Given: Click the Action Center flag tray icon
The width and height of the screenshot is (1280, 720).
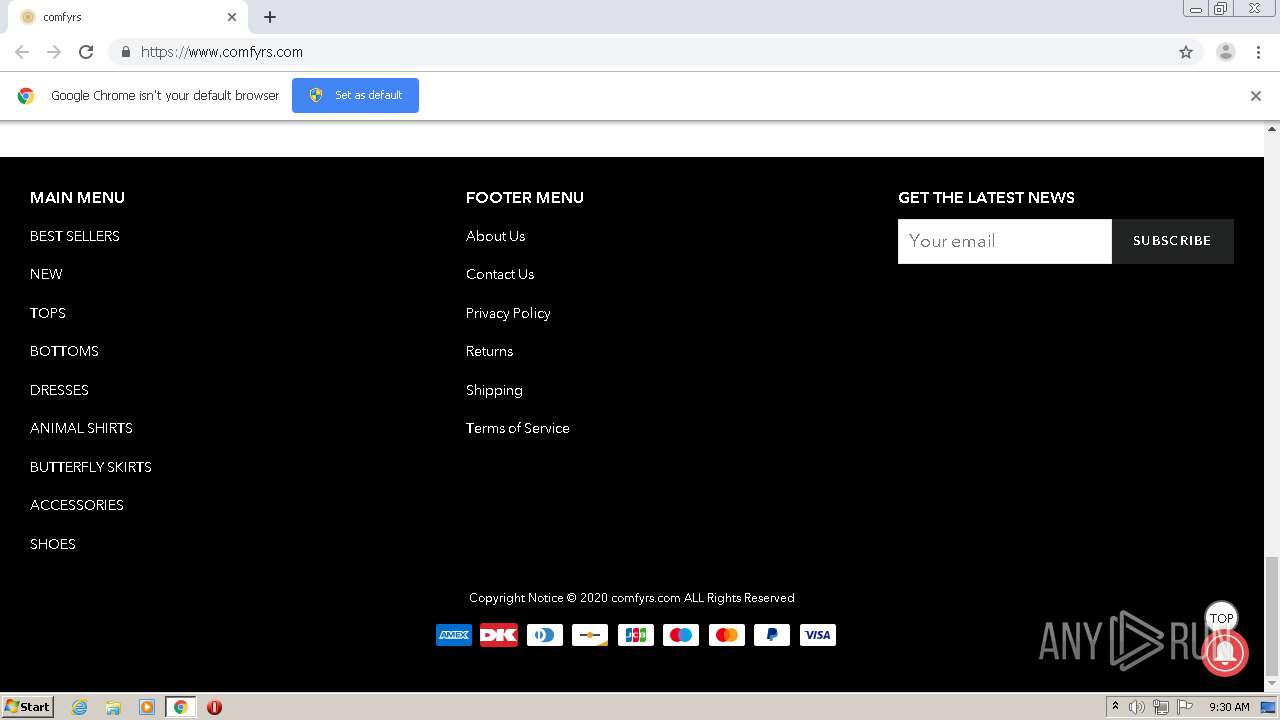Looking at the screenshot, I should (x=1186, y=707).
